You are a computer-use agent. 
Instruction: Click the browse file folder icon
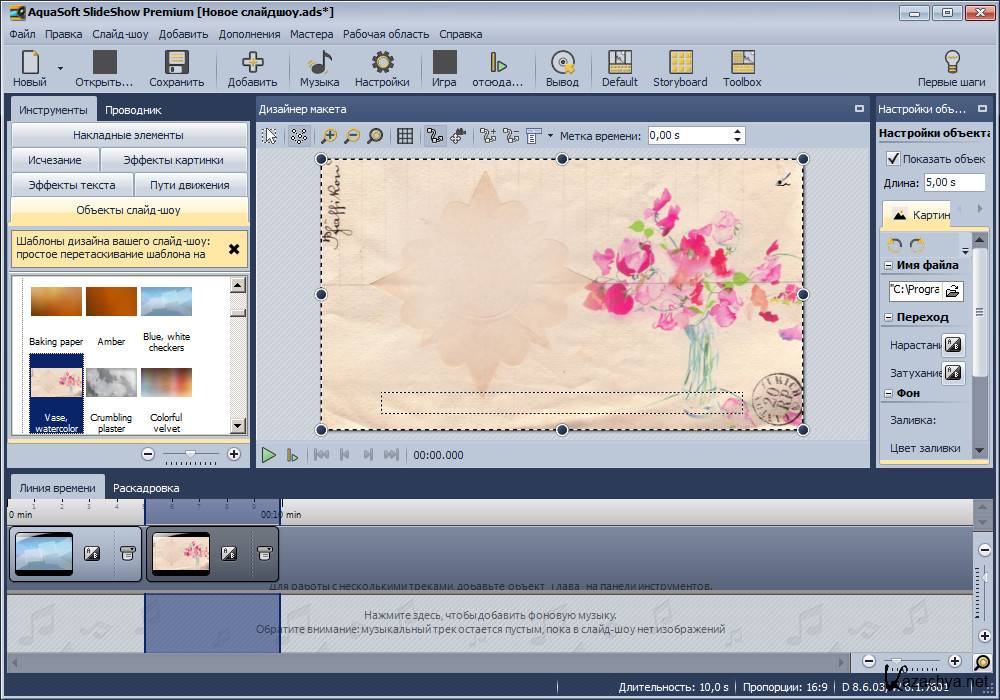click(x=952, y=290)
